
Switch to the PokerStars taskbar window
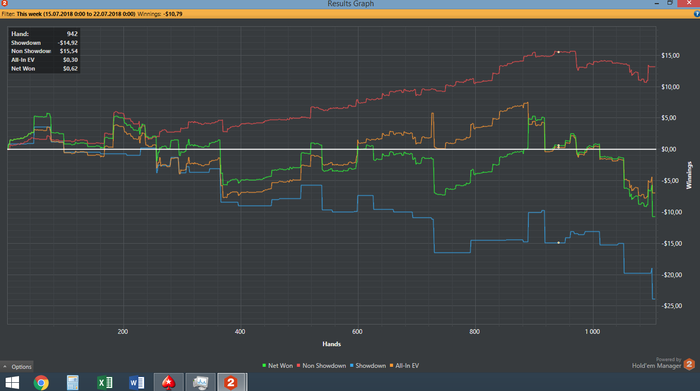tap(168, 383)
